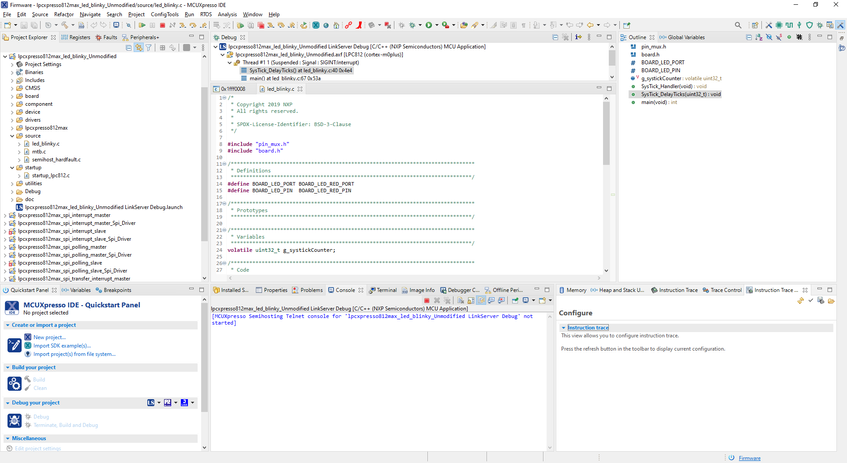Click the Step Return toolbar icon
The height and width of the screenshot is (463, 847).
[203, 25]
